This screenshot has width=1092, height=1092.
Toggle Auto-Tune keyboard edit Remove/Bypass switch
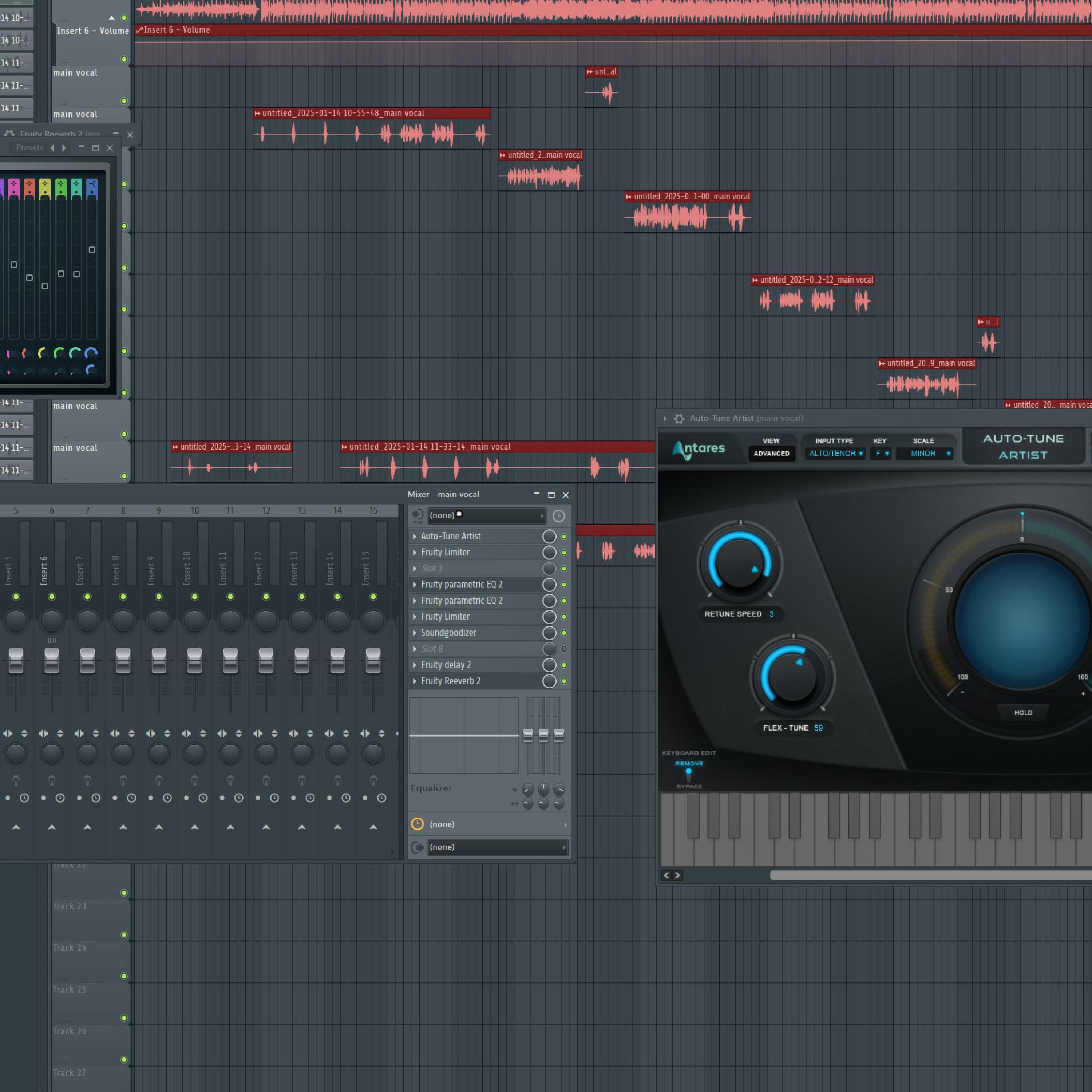point(688,774)
